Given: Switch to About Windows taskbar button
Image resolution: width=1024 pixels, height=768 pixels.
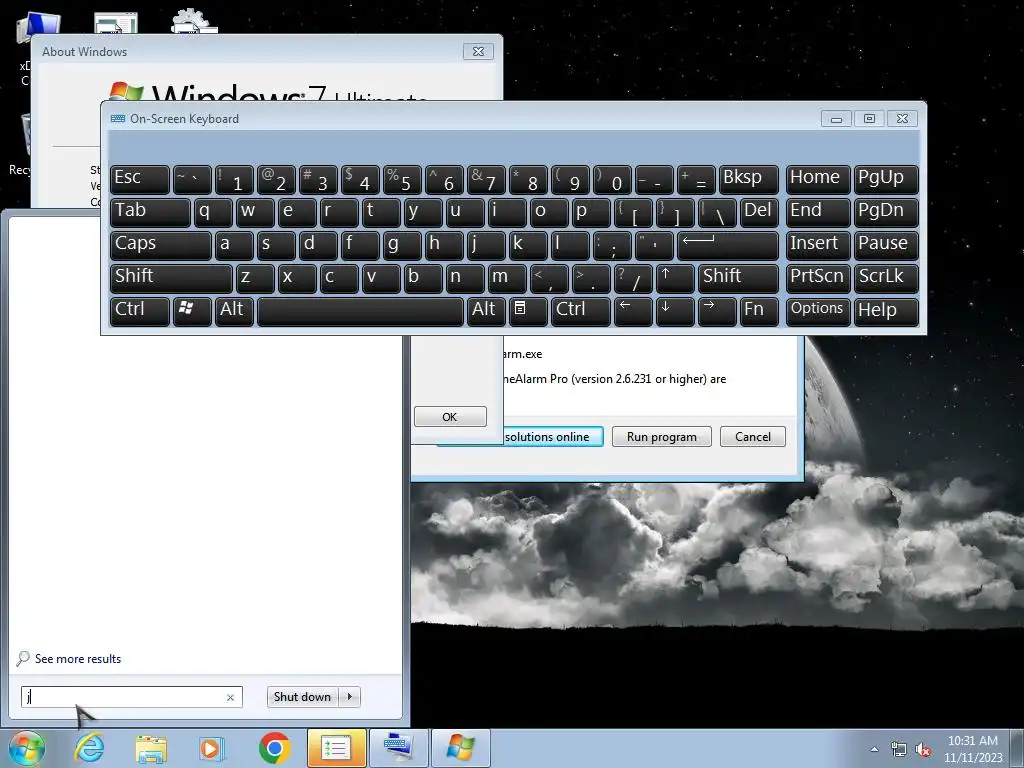Looking at the screenshot, I should (460, 748).
